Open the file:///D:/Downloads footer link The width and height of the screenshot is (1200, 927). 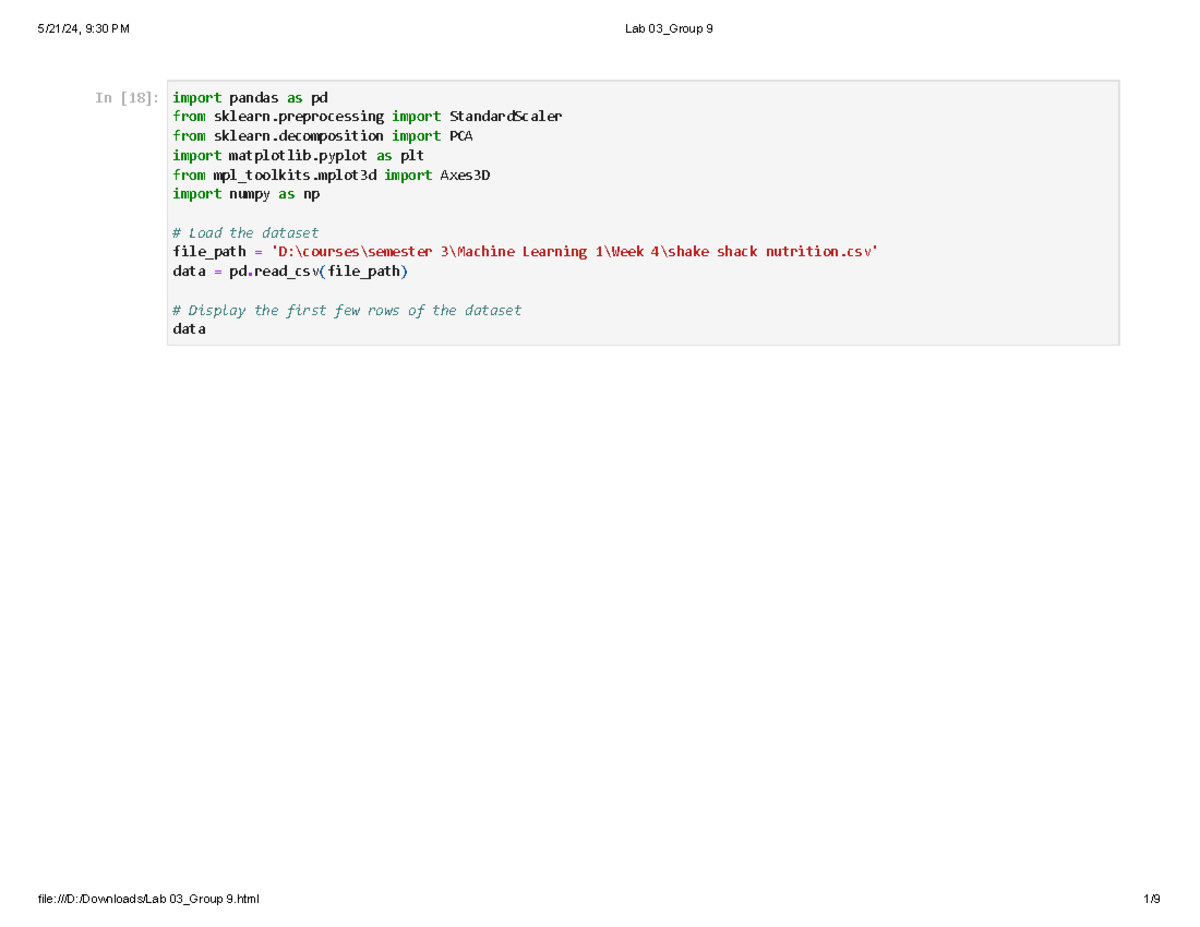tap(148, 899)
